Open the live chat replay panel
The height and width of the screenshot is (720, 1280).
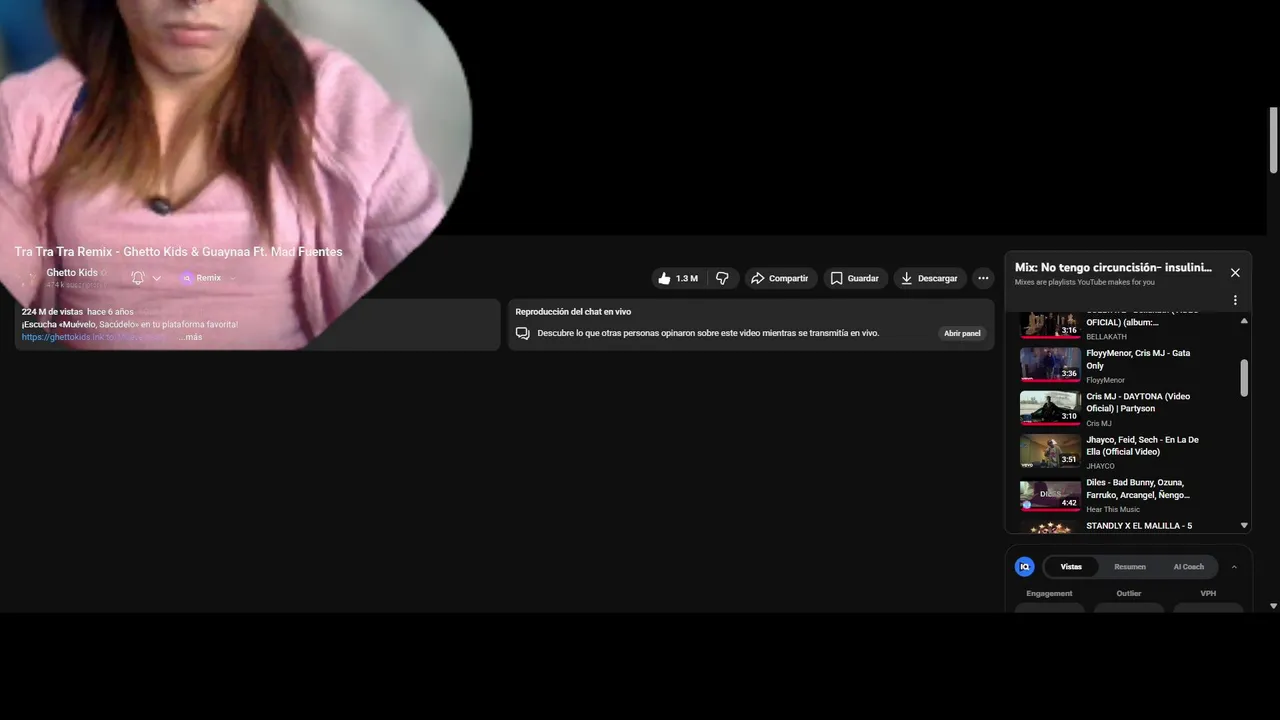pos(962,333)
